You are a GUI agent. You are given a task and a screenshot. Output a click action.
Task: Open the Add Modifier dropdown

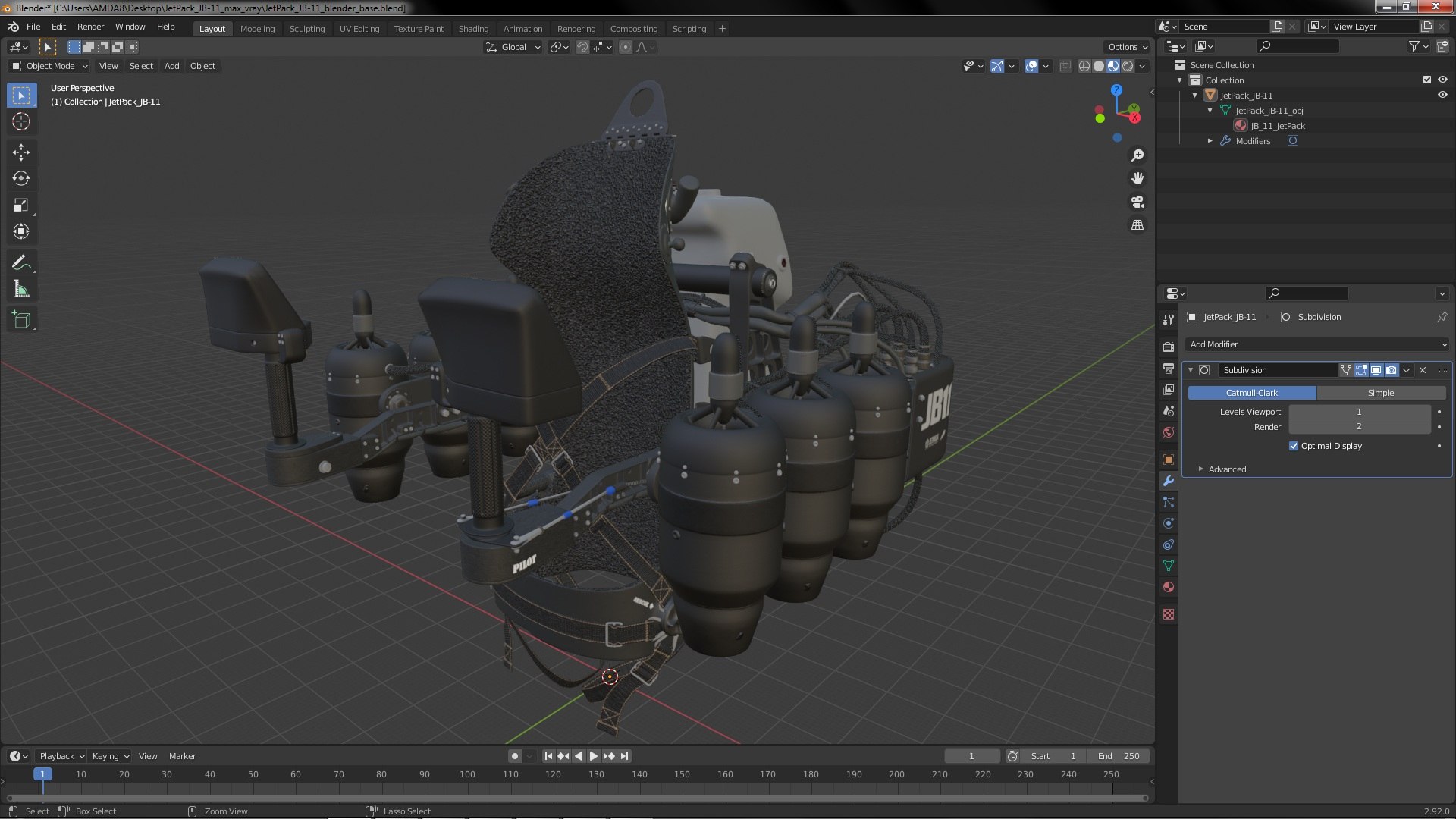point(1317,344)
